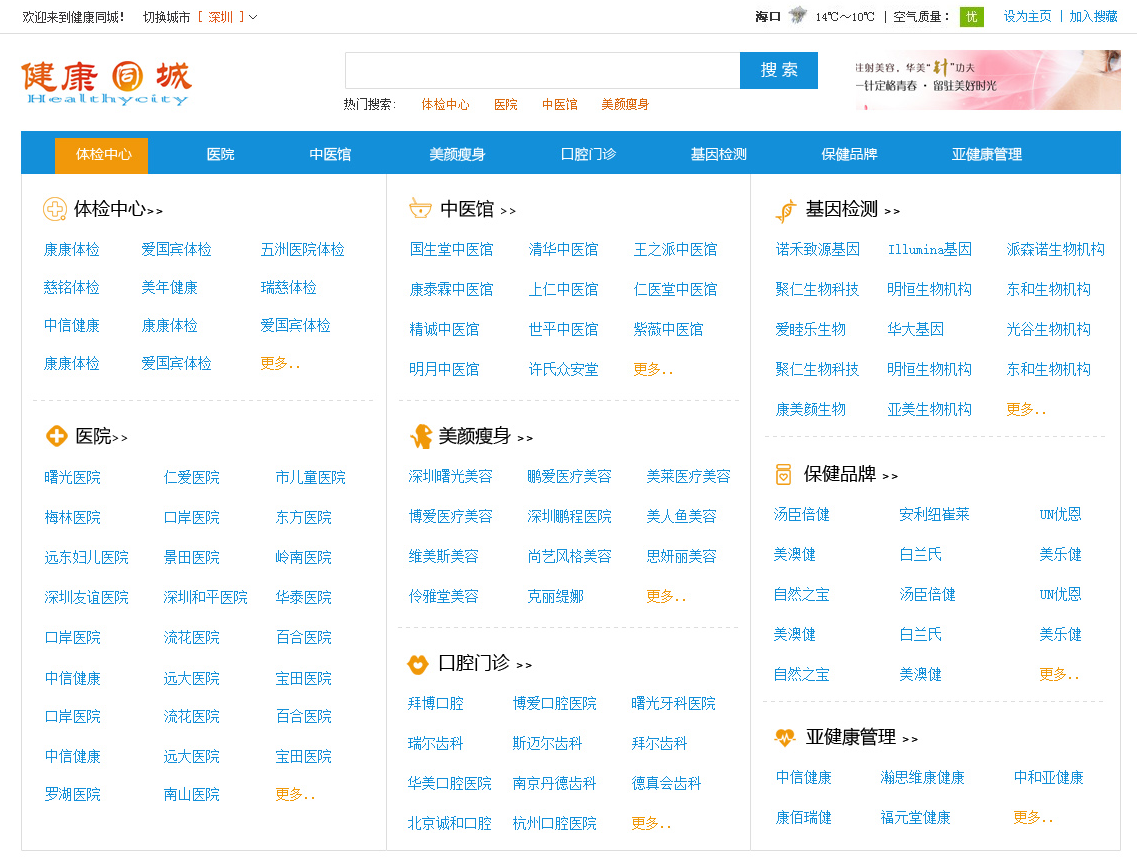
Task: Click the 体检中心 cross icon
Action: (x=57, y=210)
